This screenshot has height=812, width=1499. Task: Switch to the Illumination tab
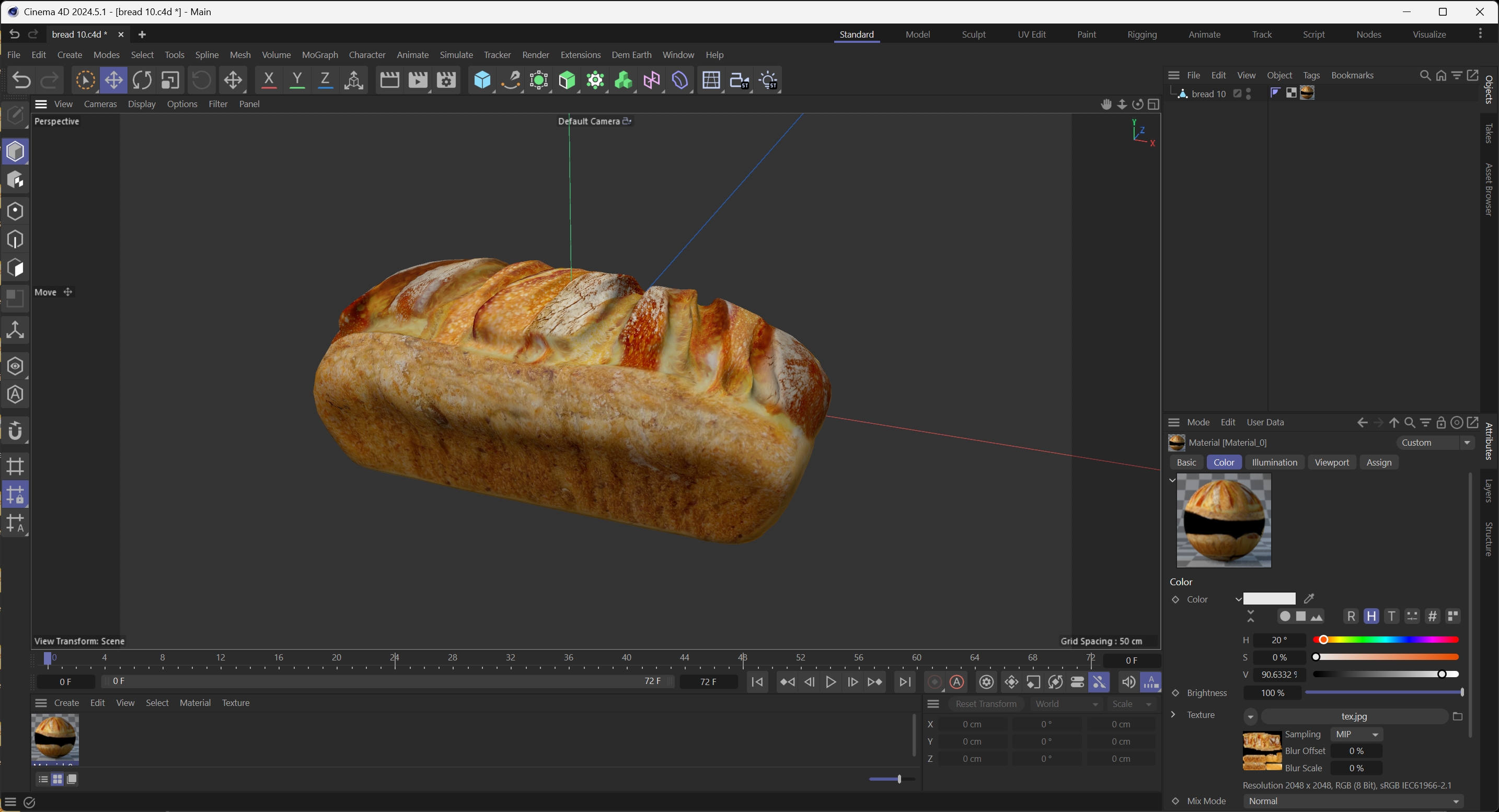pyautogui.click(x=1274, y=462)
